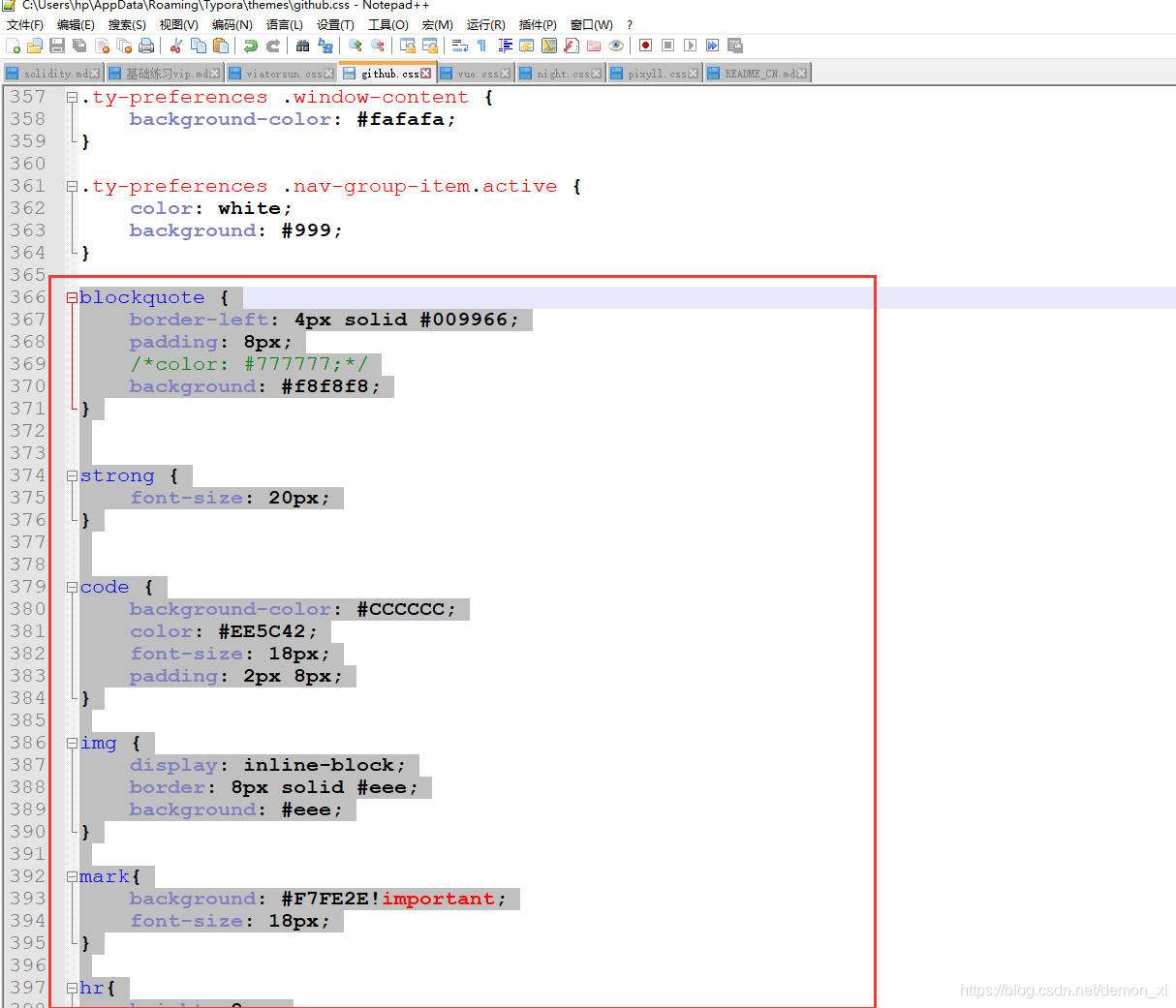Open the 搜索(S) menu
Screen dimensions: 1176x1008
[x=127, y=24]
